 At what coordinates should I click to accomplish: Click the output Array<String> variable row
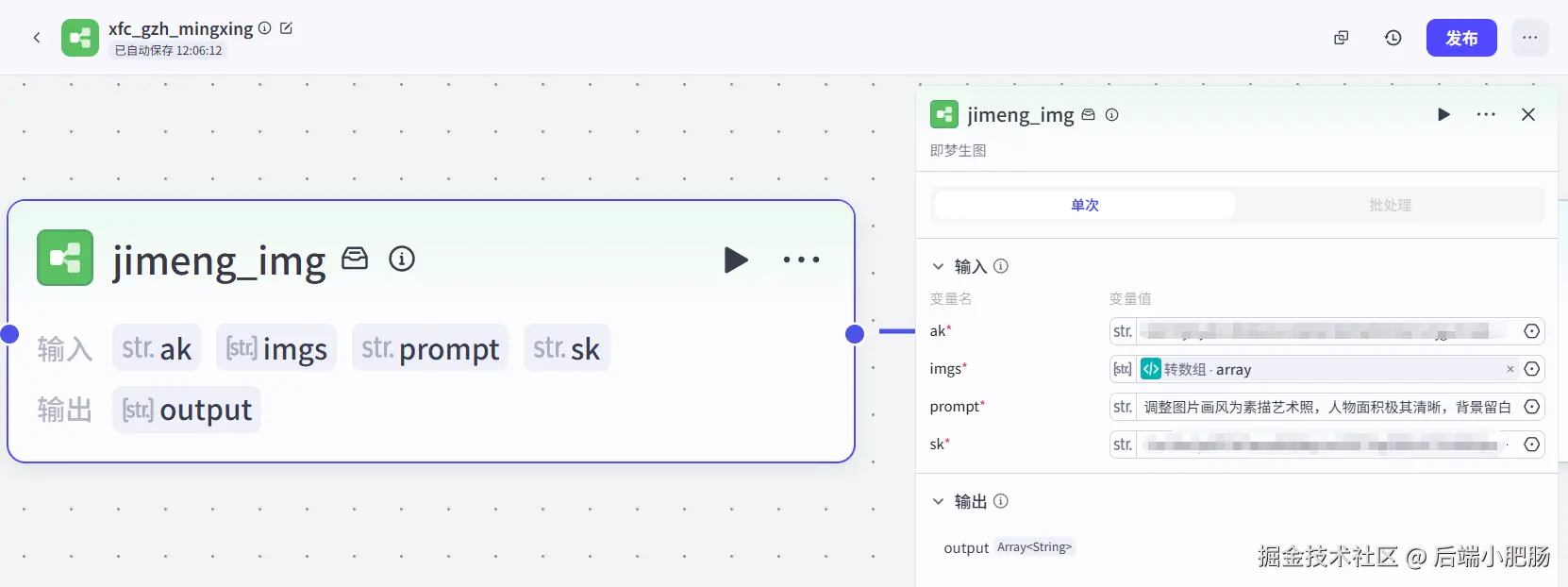tap(1009, 547)
